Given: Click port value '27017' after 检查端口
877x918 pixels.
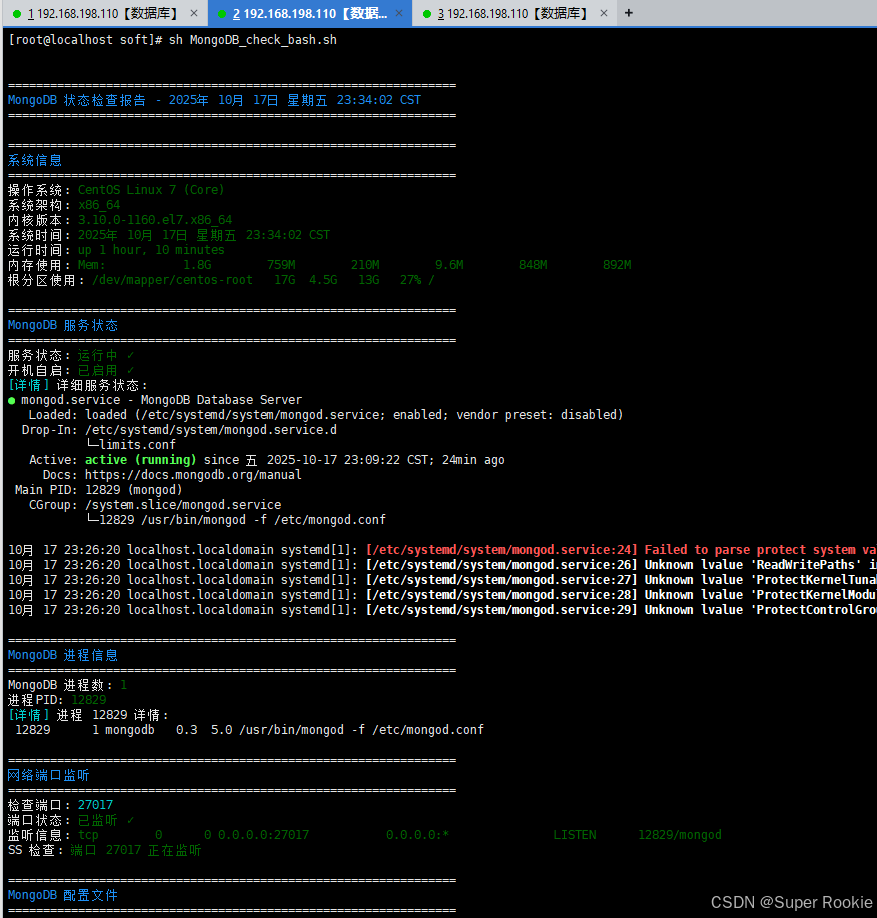Looking at the screenshot, I should pos(95,805).
